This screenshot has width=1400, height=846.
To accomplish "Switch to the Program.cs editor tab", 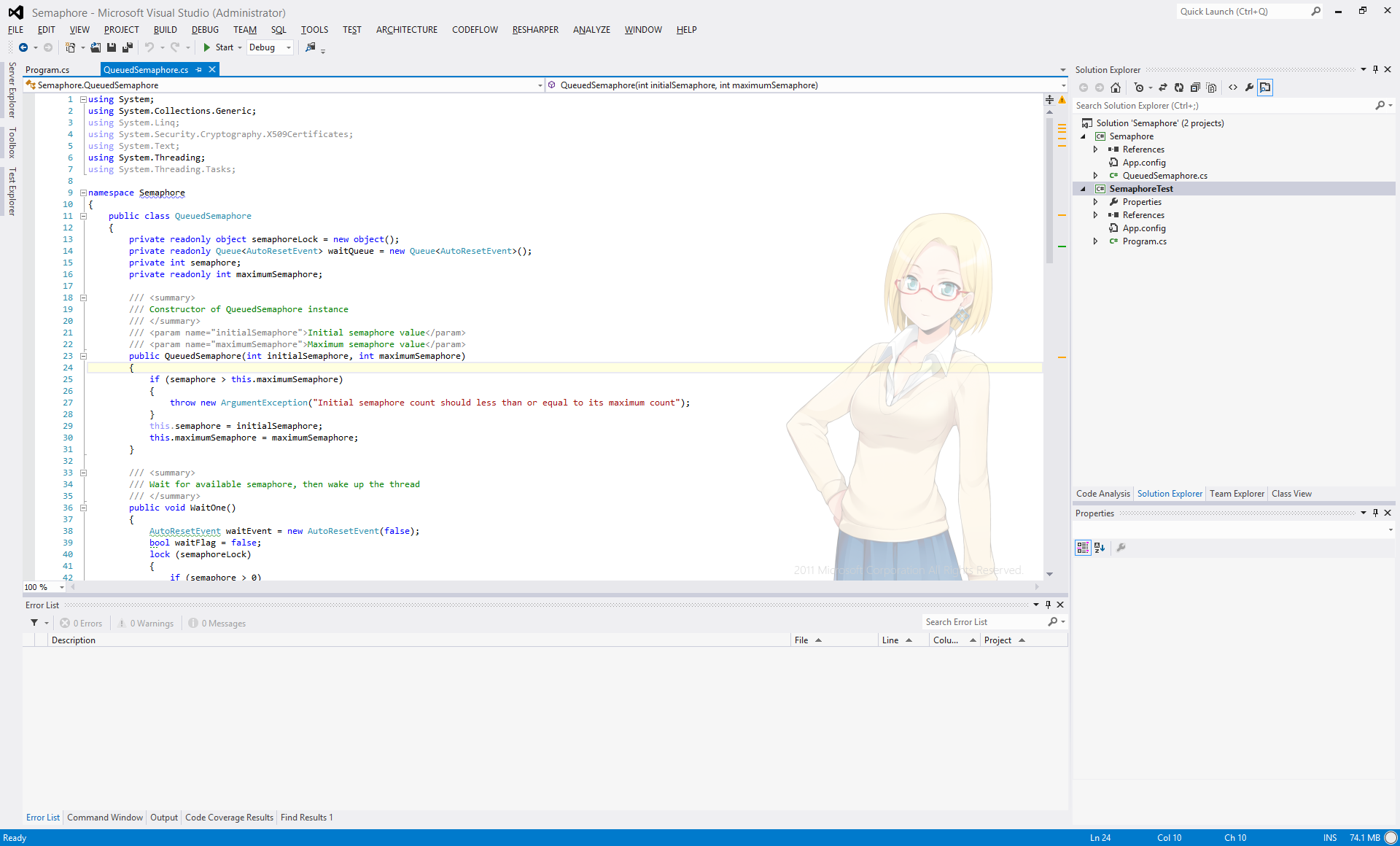I will click(x=47, y=70).
